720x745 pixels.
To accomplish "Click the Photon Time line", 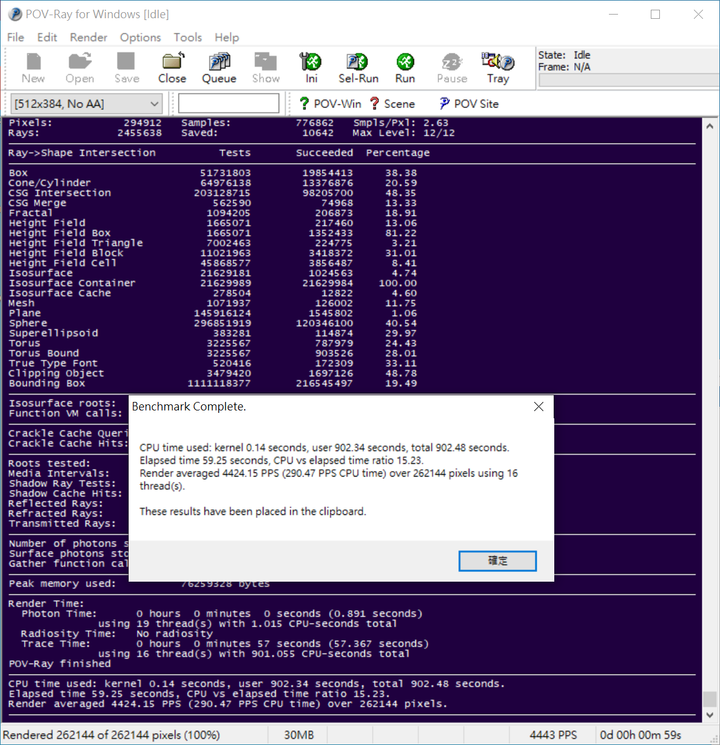I will point(221,614).
